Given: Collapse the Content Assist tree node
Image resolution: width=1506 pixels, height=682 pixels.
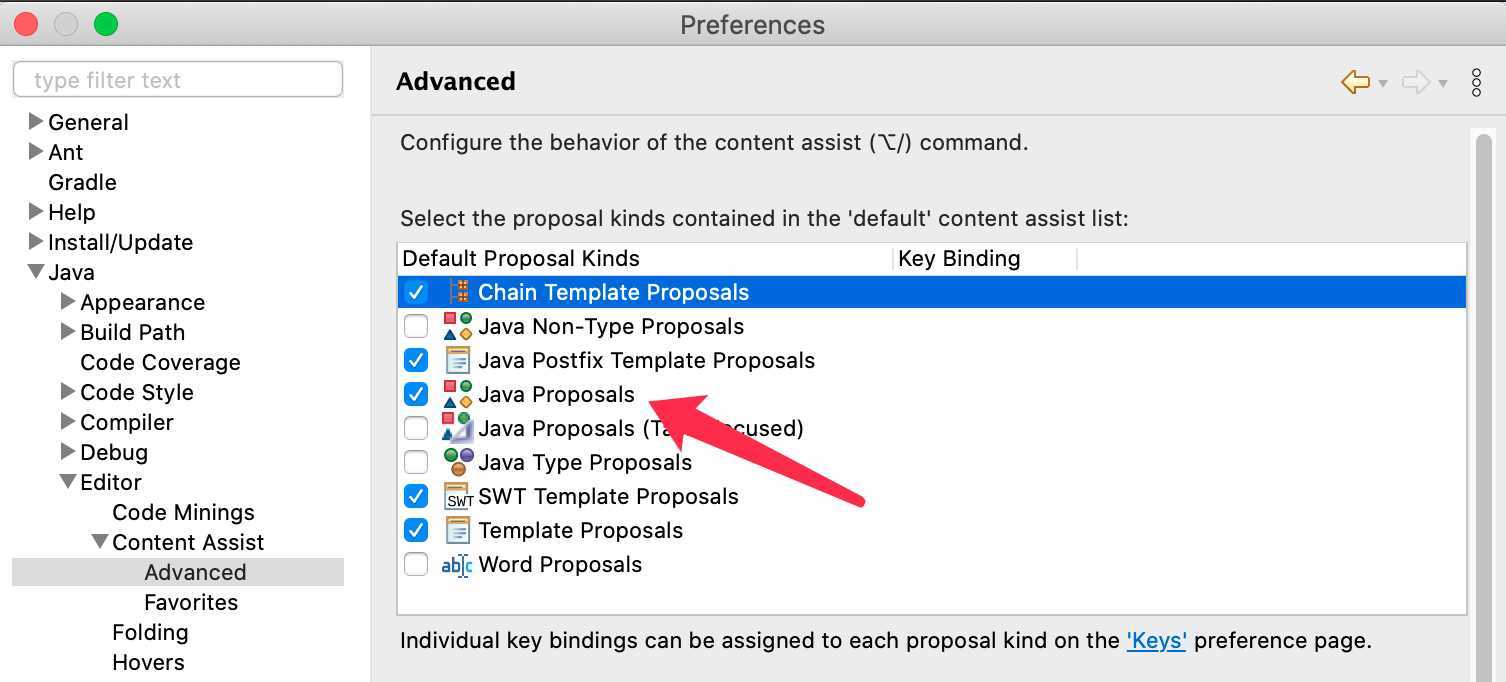Looking at the screenshot, I should click(x=100, y=542).
